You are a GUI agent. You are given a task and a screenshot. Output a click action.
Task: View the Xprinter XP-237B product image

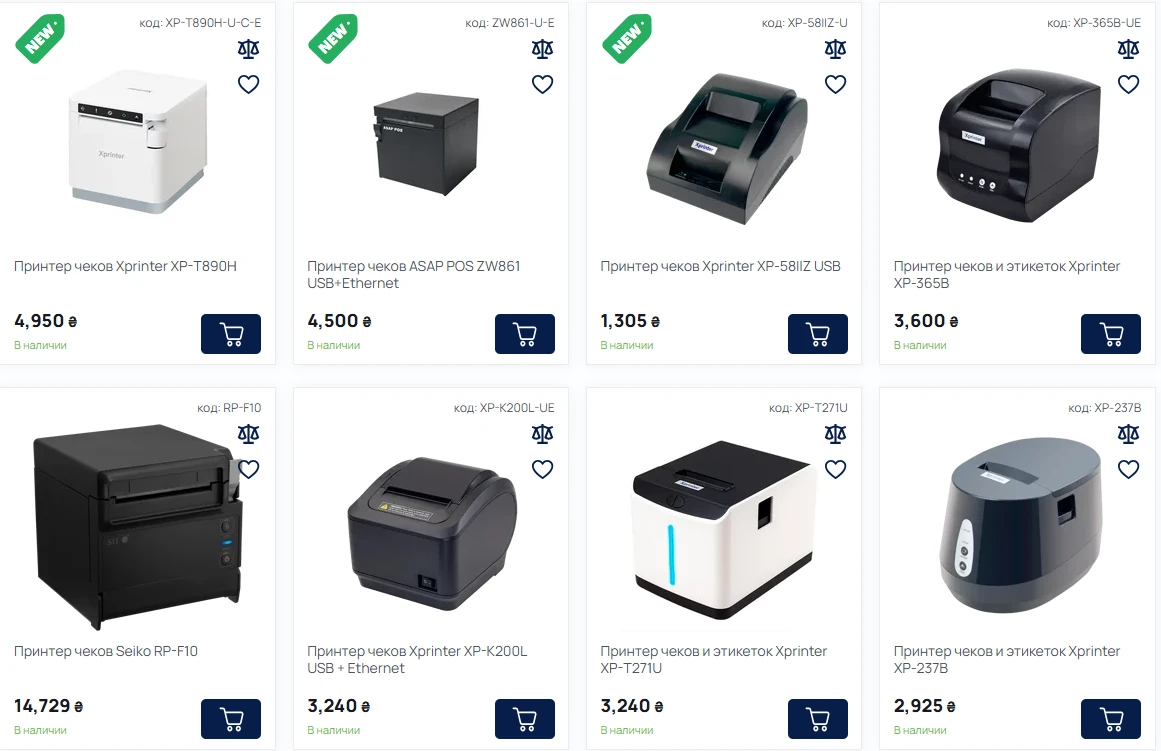point(1020,525)
